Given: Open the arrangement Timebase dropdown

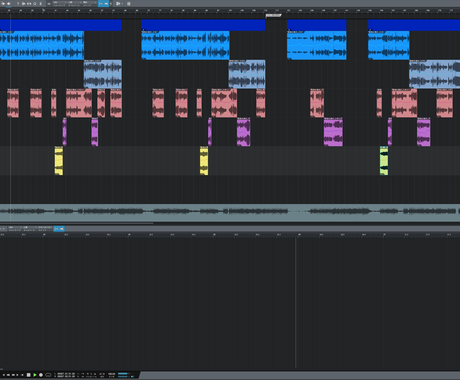Looking at the screenshot, I should click(x=74, y=2).
